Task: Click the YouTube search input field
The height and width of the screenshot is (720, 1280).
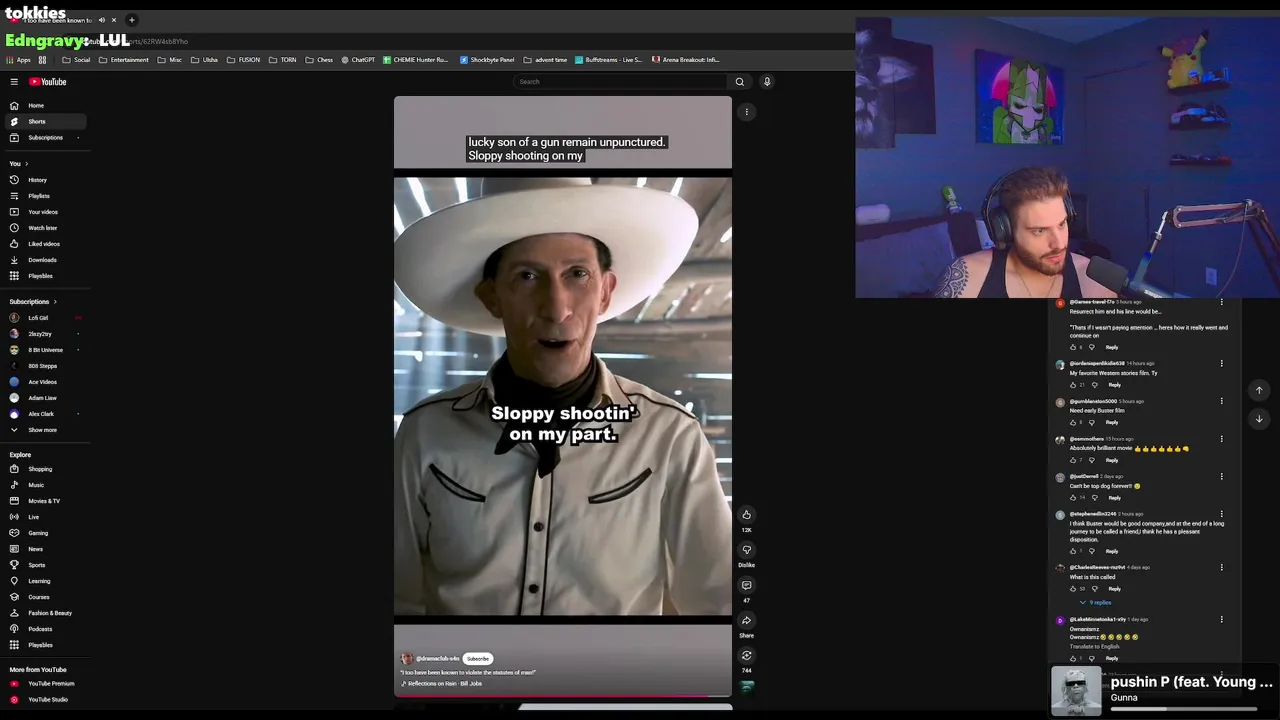Action: click(x=622, y=82)
